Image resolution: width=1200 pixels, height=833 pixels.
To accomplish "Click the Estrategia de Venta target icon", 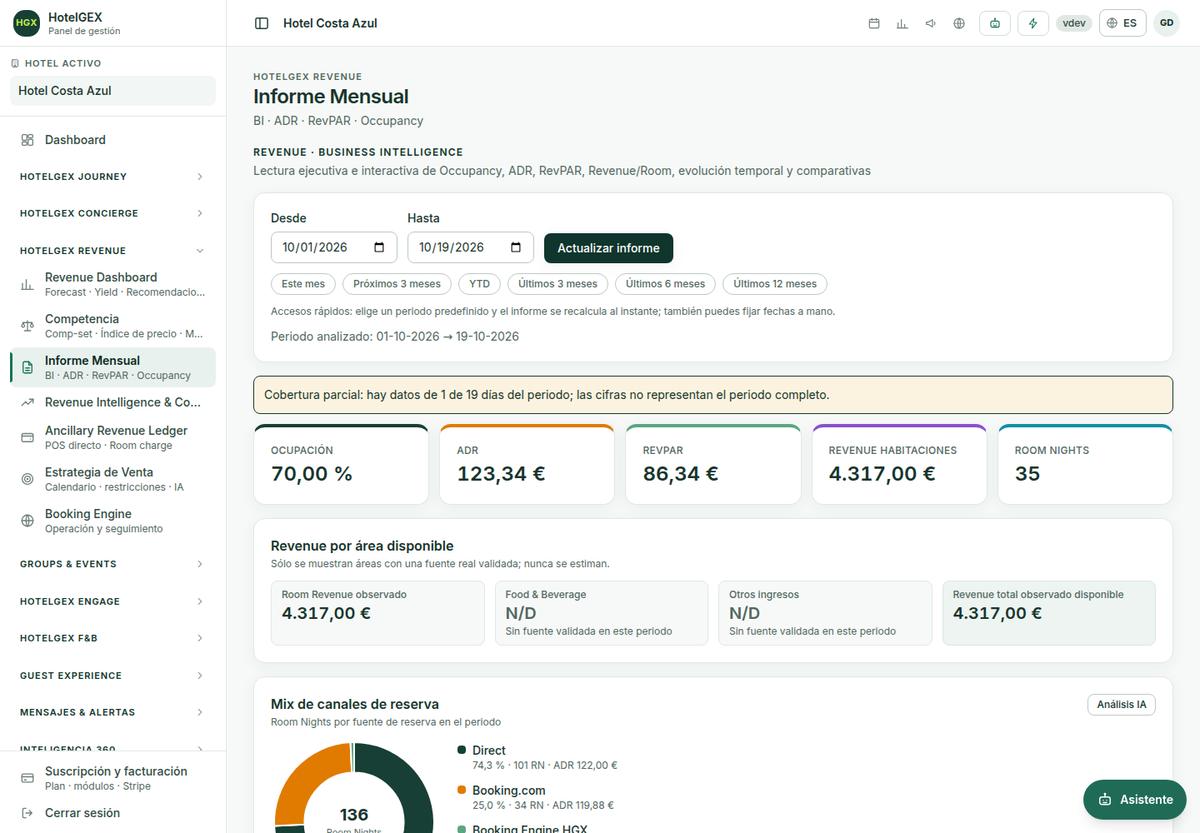I will pyautogui.click(x=27, y=479).
